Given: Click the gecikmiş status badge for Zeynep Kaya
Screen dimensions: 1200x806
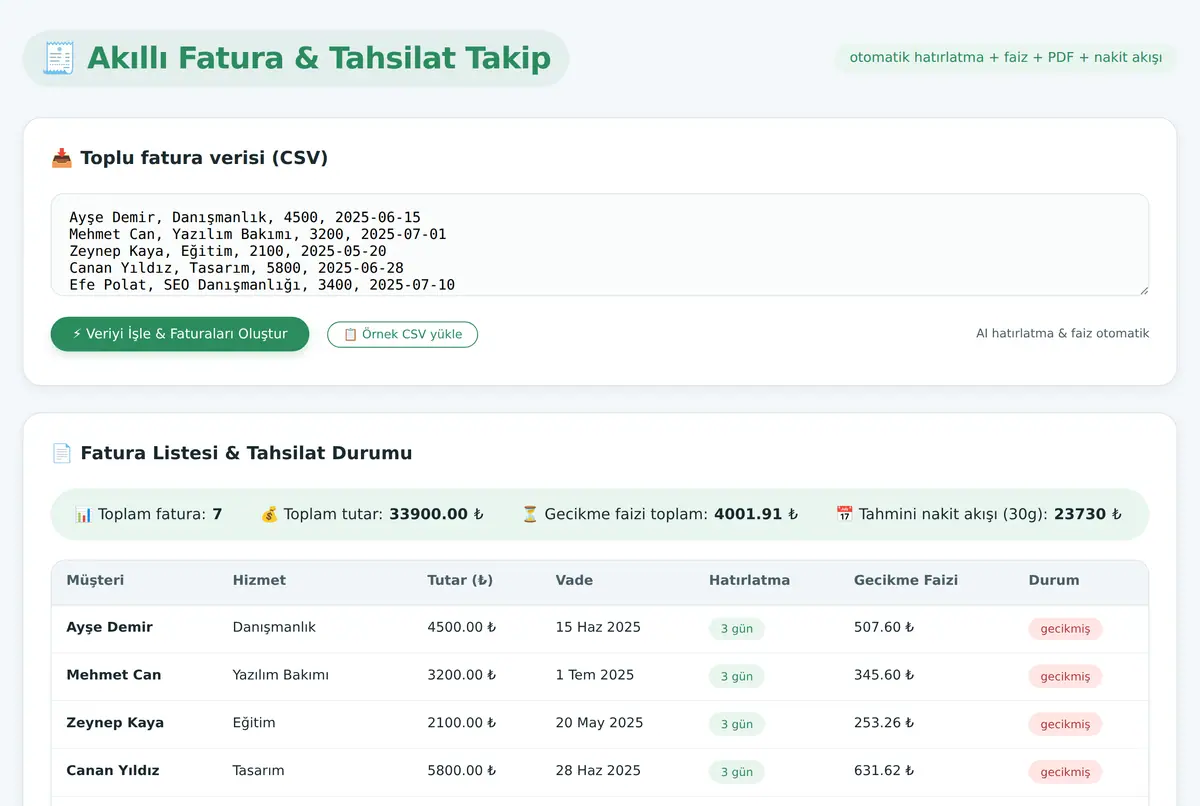Looking at the screenshot, I should 1065,725.
